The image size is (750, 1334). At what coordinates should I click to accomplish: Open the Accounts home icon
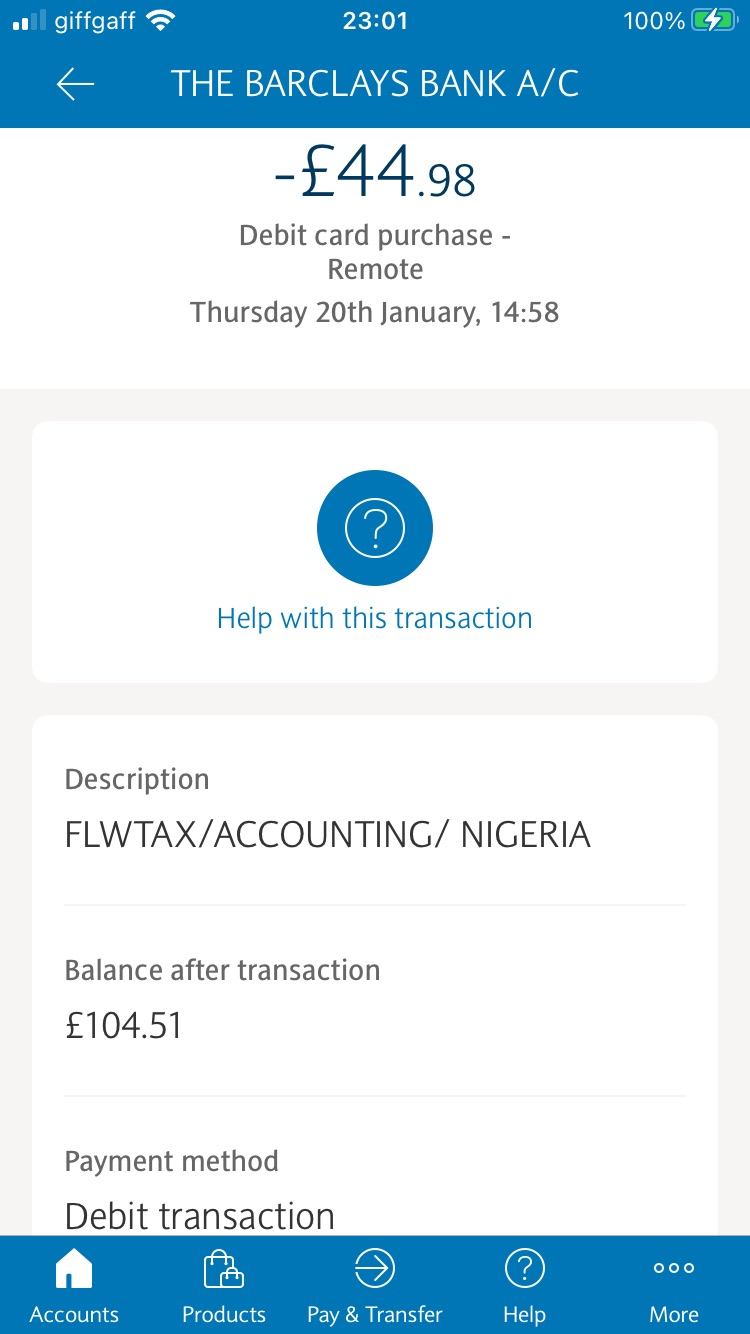tap(74, 1270)
